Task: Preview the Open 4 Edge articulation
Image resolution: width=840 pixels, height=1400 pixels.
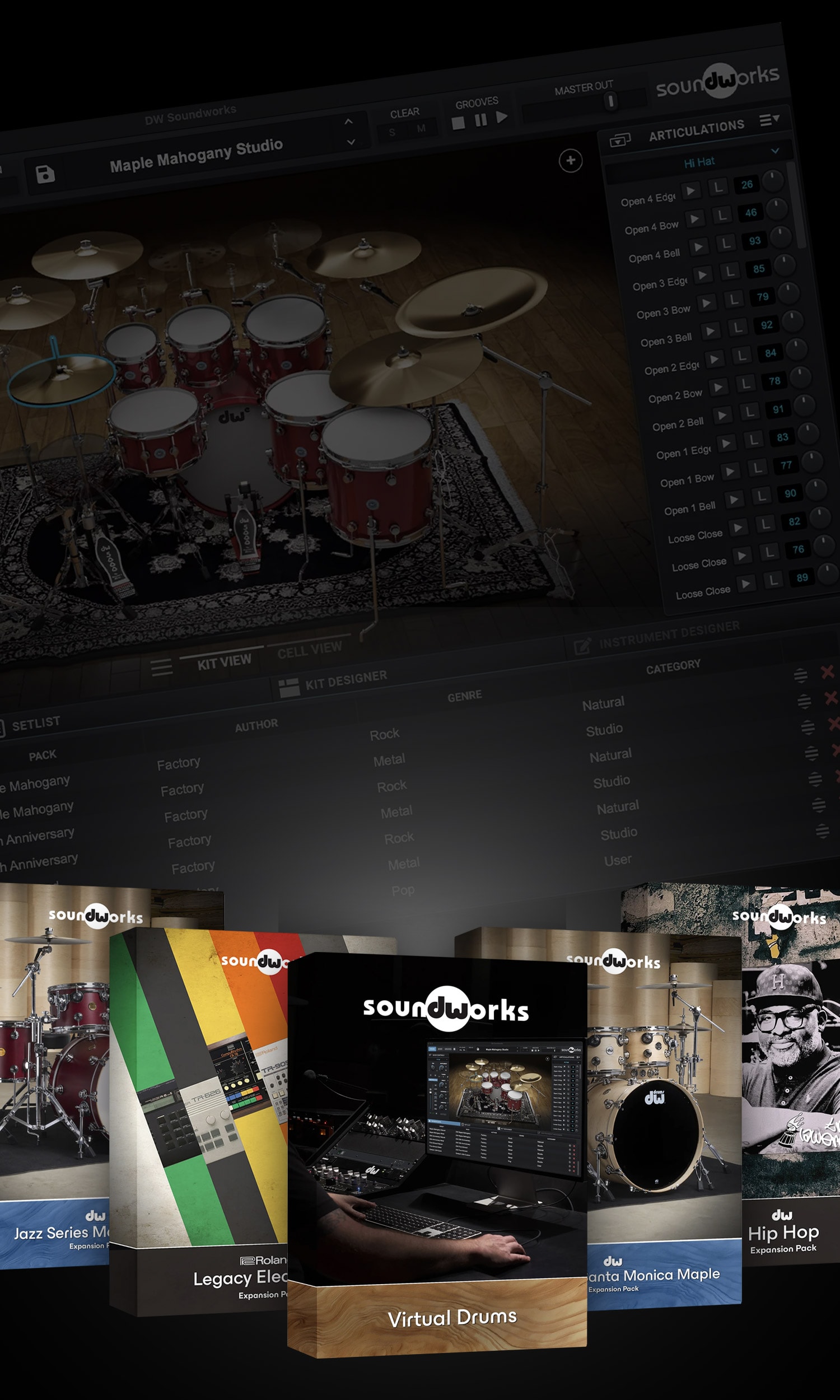Action: pos(690,191)
